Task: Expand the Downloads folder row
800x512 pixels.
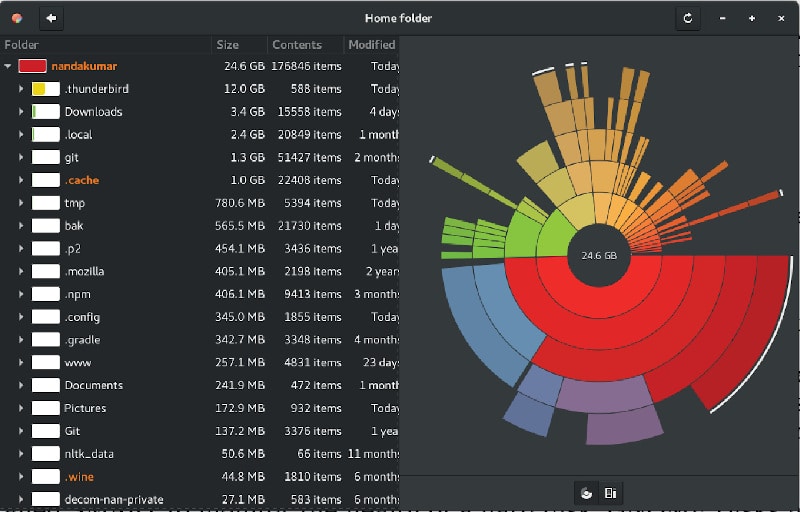Action: click(x=21, y=112)
